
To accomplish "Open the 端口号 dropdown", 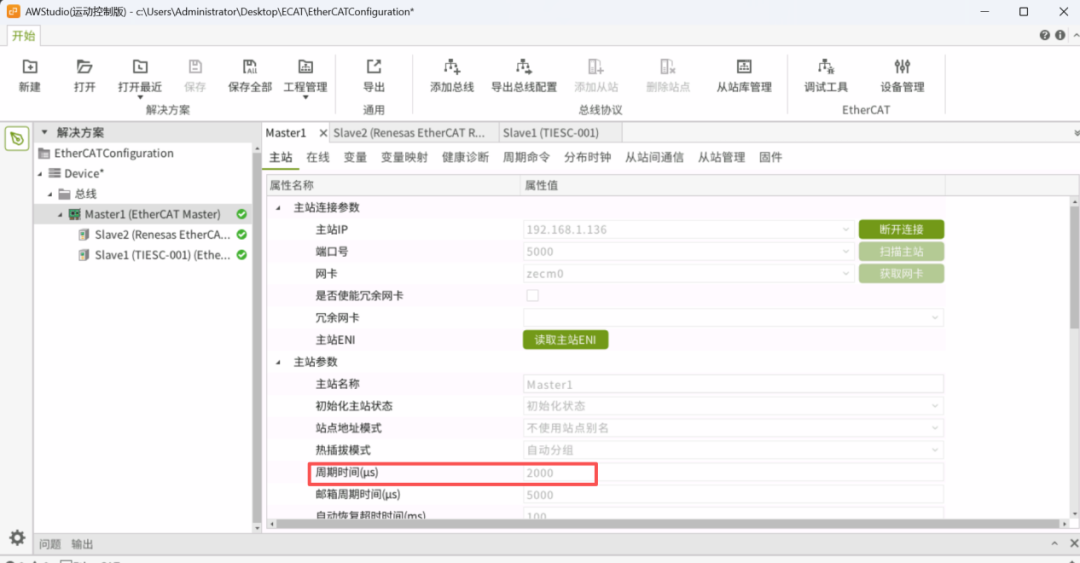I will point(846,252).
